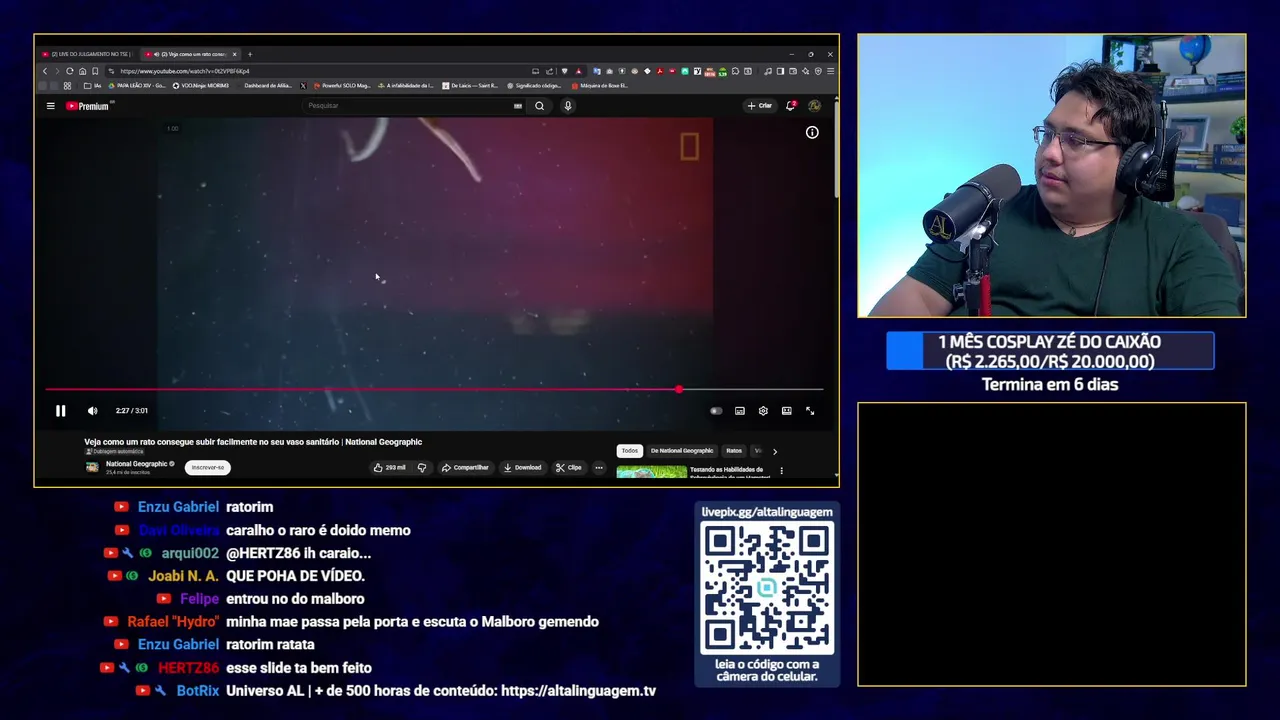Click the youtube.com address bar
Image resolution: width=1280 pixels, height=720 pixels.
320,71
